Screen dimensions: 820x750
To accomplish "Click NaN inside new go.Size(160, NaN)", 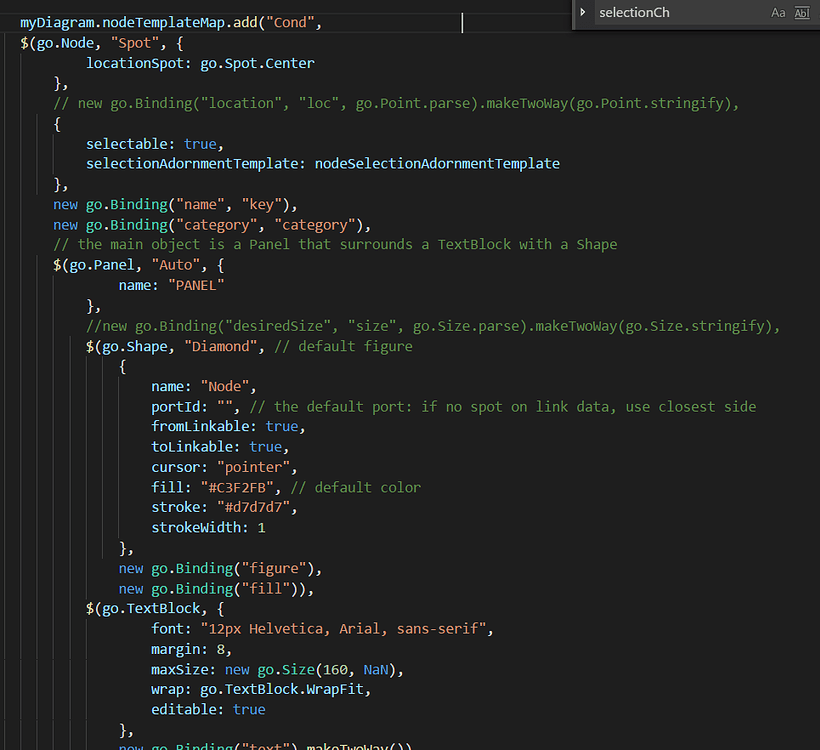I will coord(375,669).
